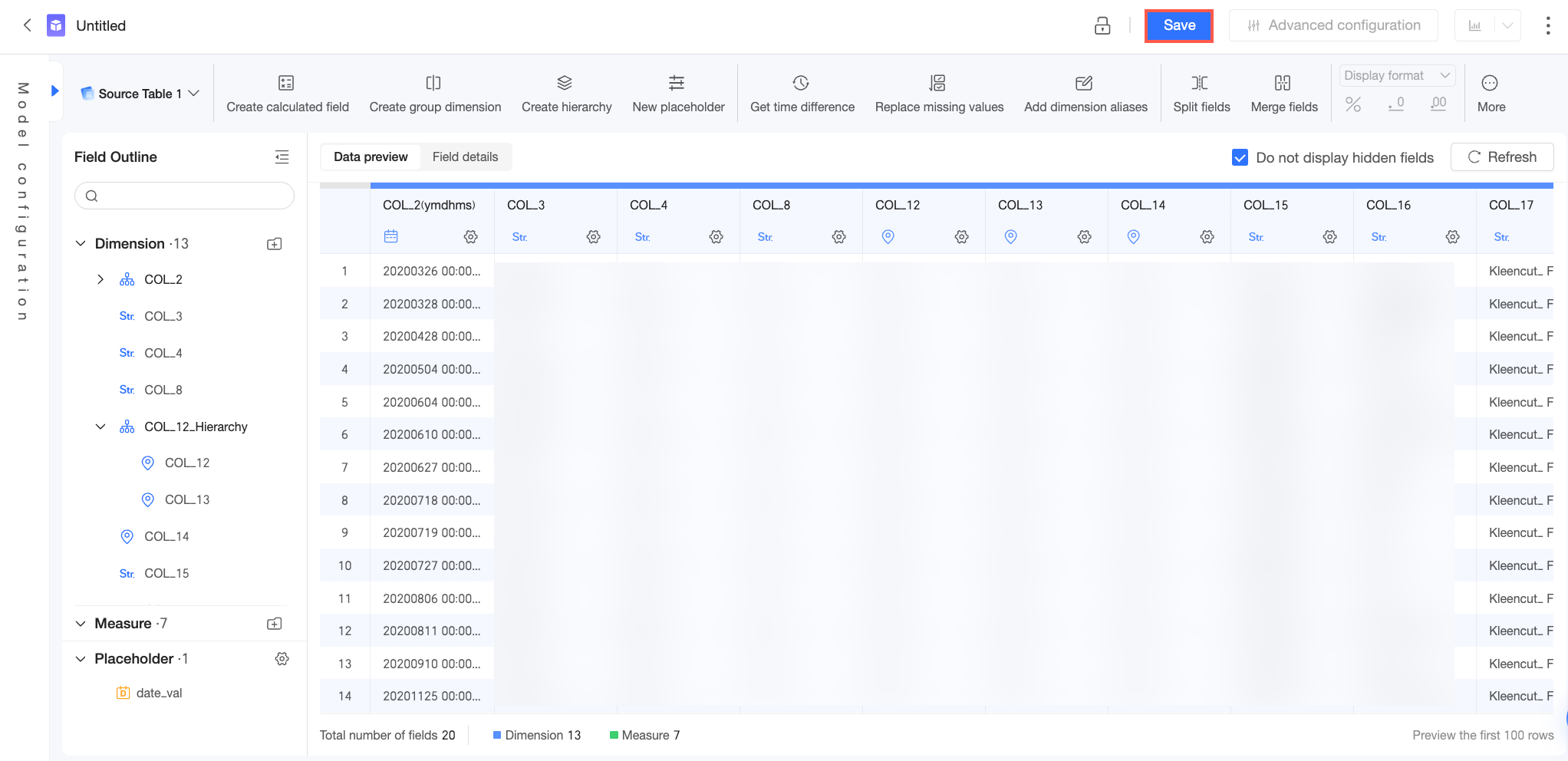Click Replace missing values tool
Screen dimensions: 1568x761
coord(939,94)
